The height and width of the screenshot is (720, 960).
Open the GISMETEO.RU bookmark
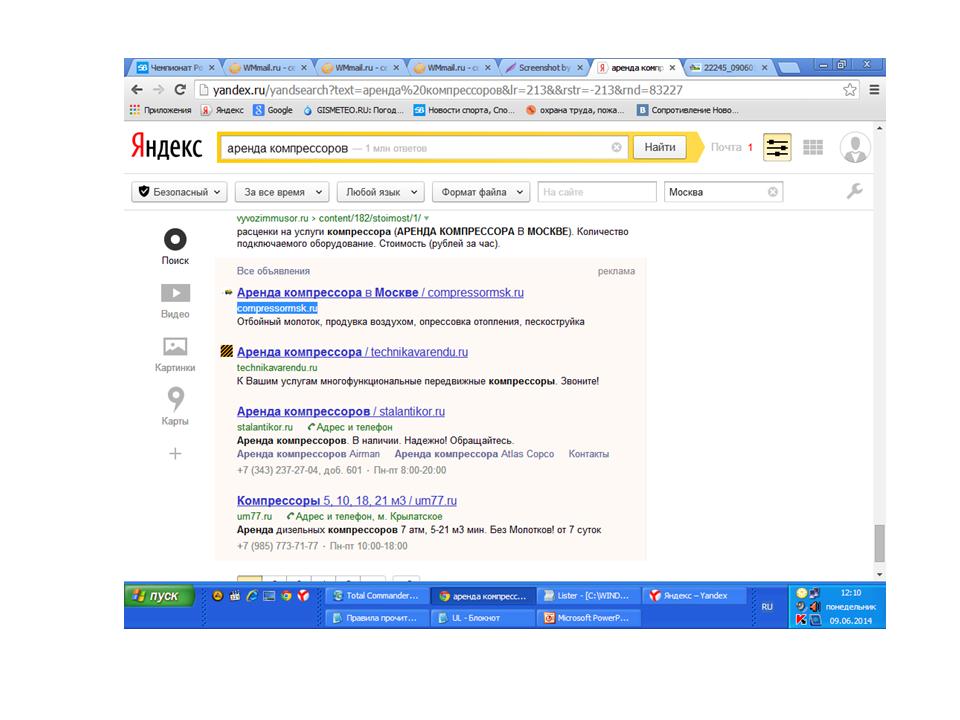tap(353, 110)
